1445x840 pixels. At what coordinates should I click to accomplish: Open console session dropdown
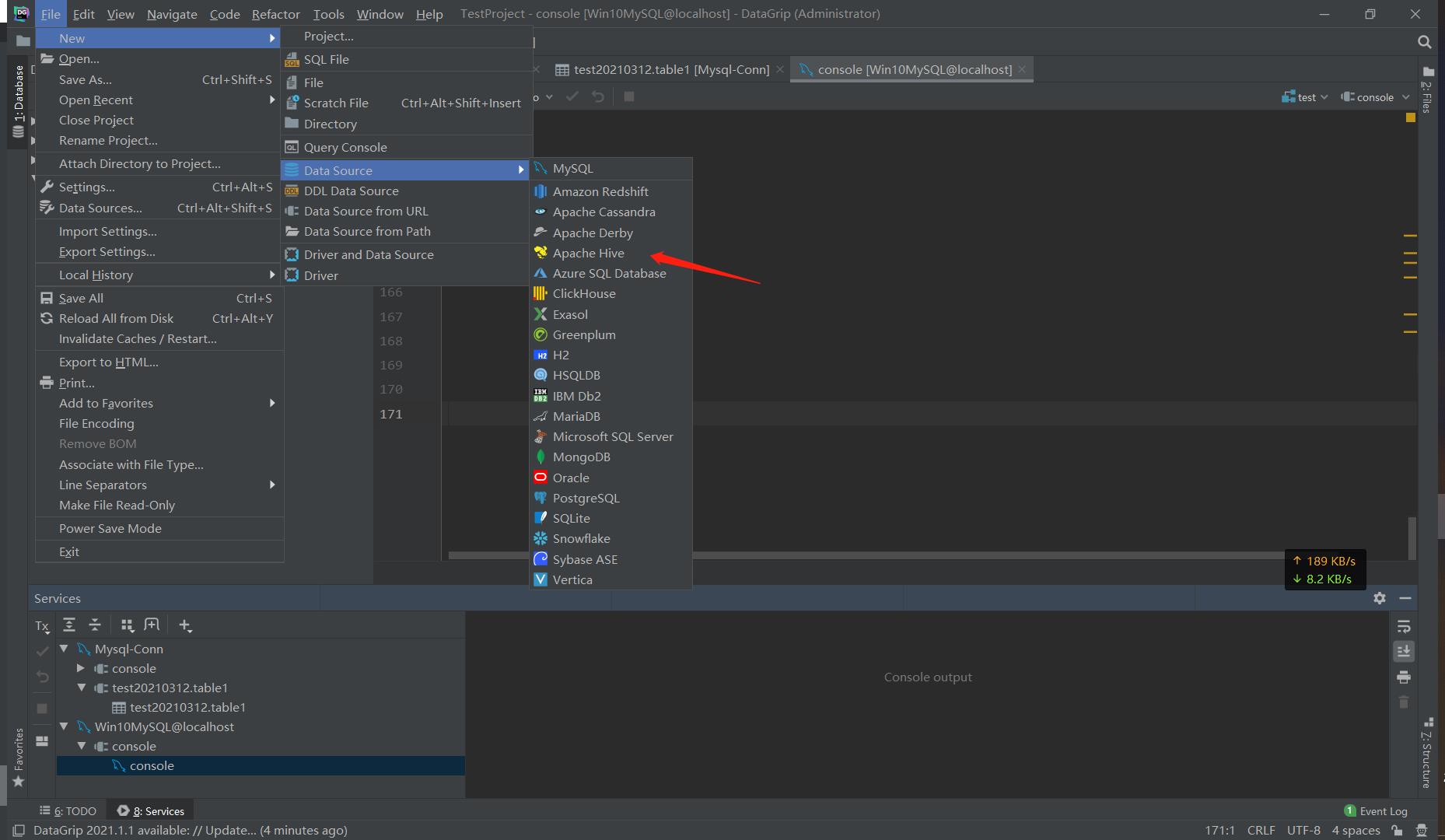[x=1374, y=97]
